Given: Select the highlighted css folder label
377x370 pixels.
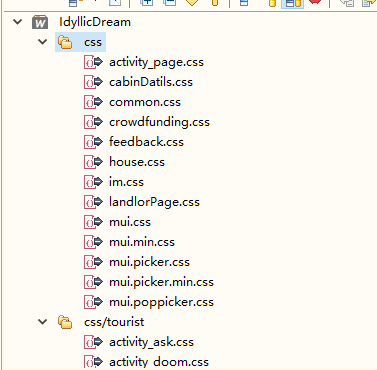Looking at the screenshot, I should [x=93, y=43].
